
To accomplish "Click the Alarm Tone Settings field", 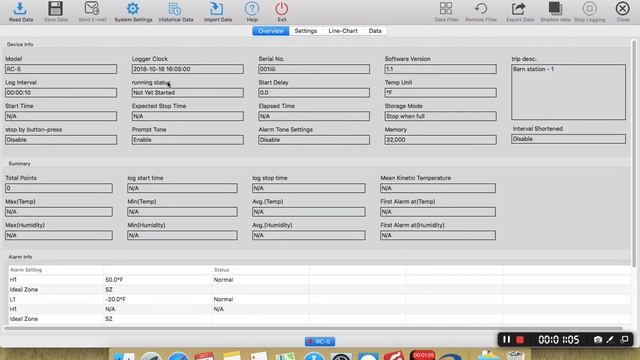I will [314, 140].
